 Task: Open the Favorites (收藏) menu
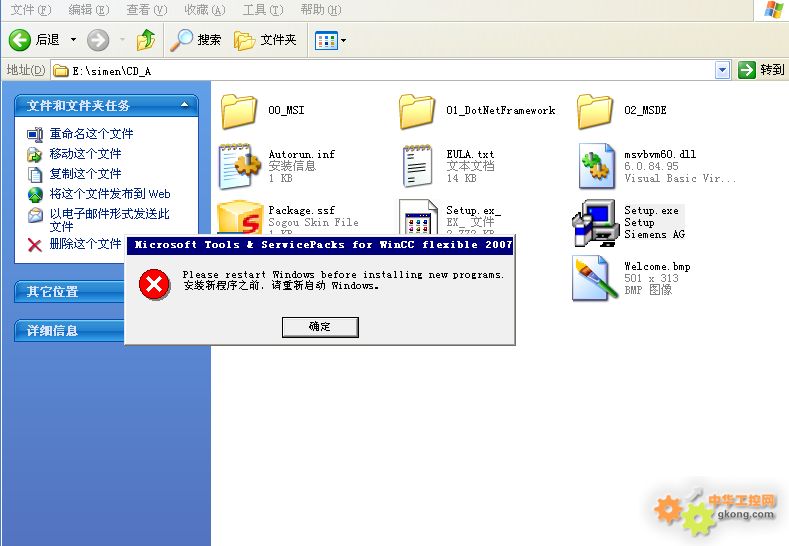click(204, 10)
